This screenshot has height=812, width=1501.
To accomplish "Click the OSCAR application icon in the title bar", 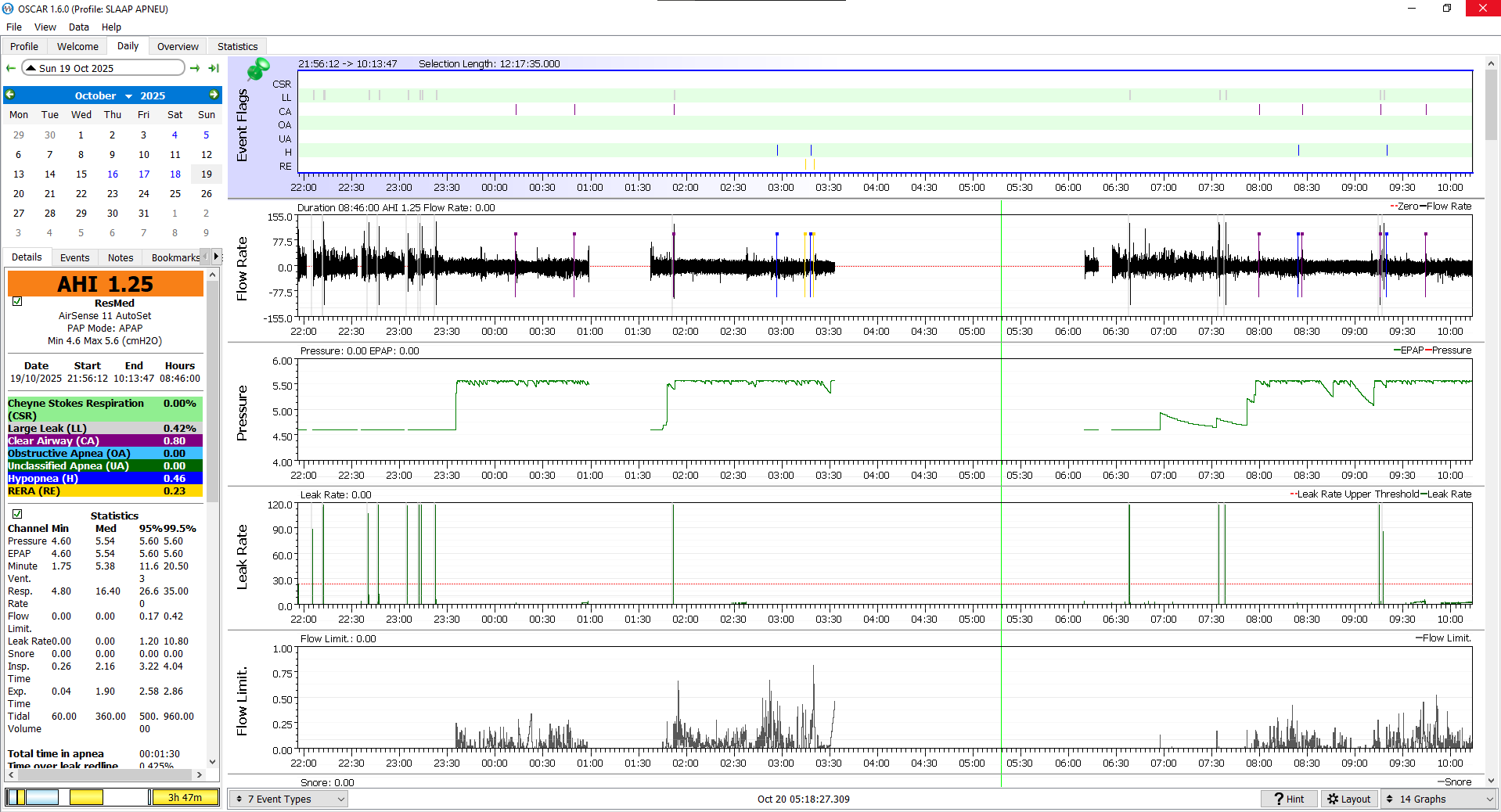I will click(x=9, y=9).
